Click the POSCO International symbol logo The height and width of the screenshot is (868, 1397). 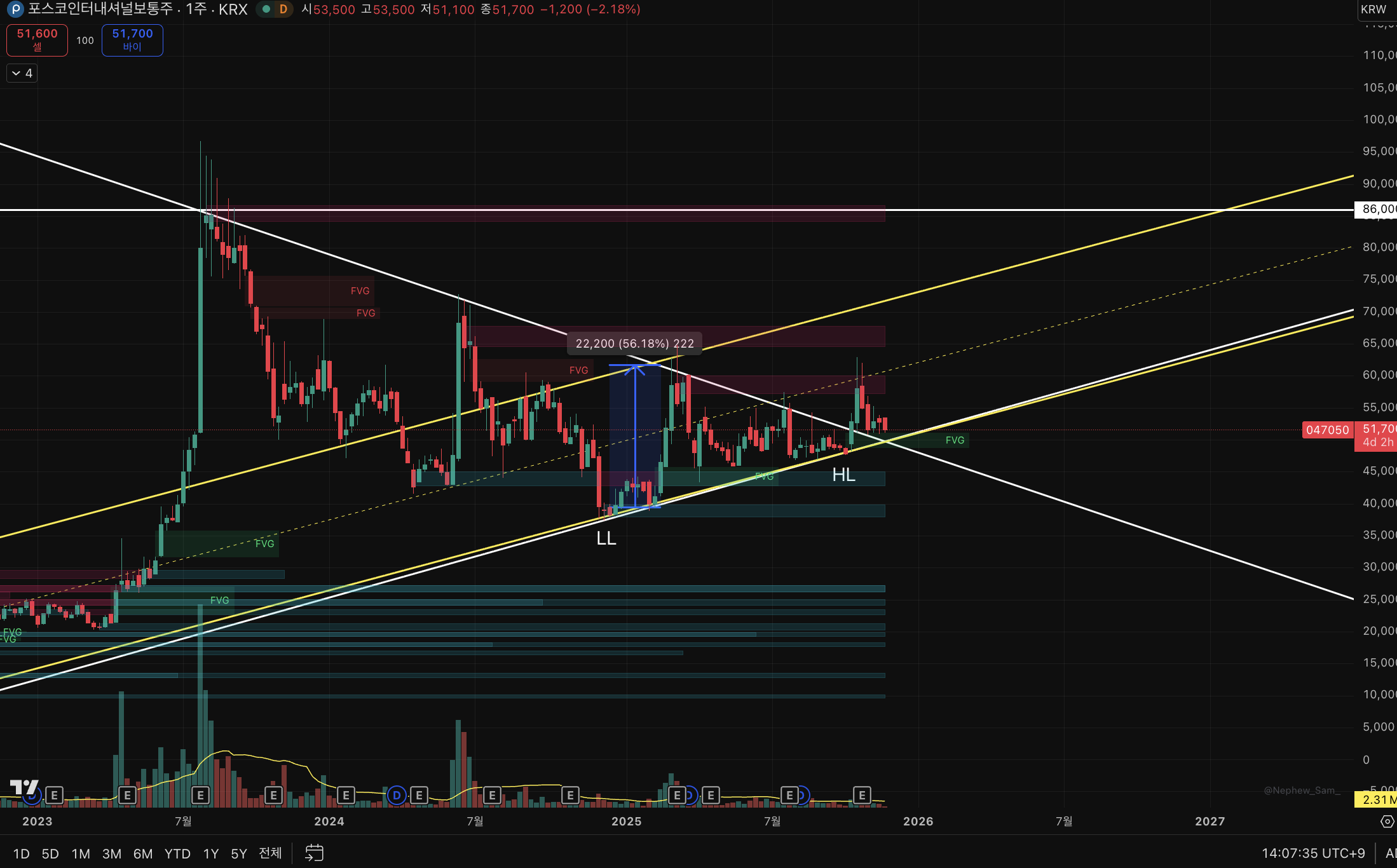(x=15, y=10)
